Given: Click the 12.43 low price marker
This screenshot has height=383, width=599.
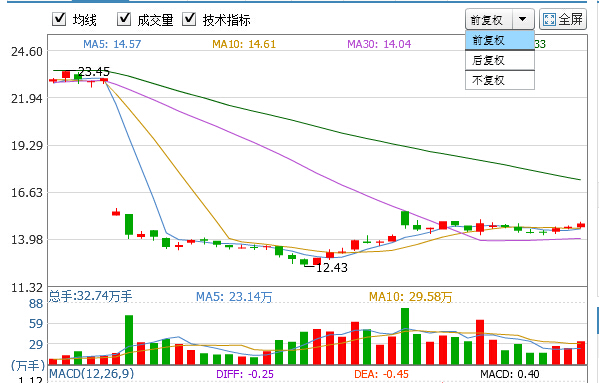Looking at the screenshot, I should point(332,268).
